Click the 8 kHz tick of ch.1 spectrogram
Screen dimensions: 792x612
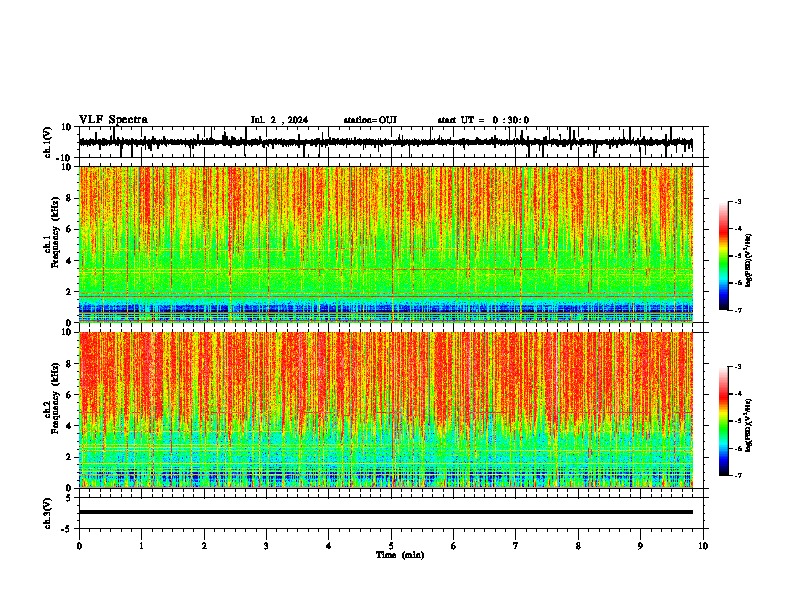(69, 198)
